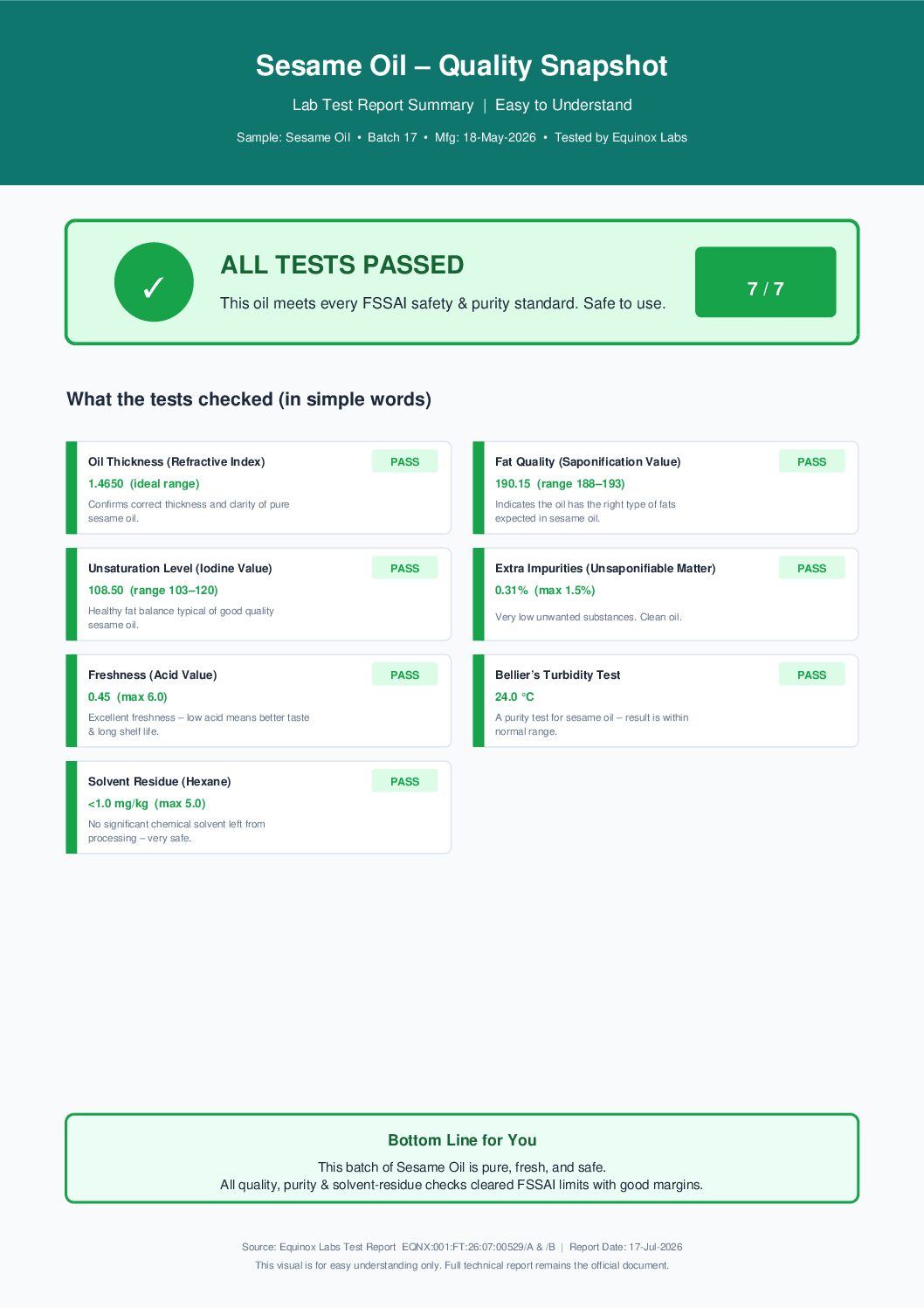Click PASS badge on Unsaturation Level card
Image resolution: width=924 pixels, height=1308 pixels.
[404, 568]
